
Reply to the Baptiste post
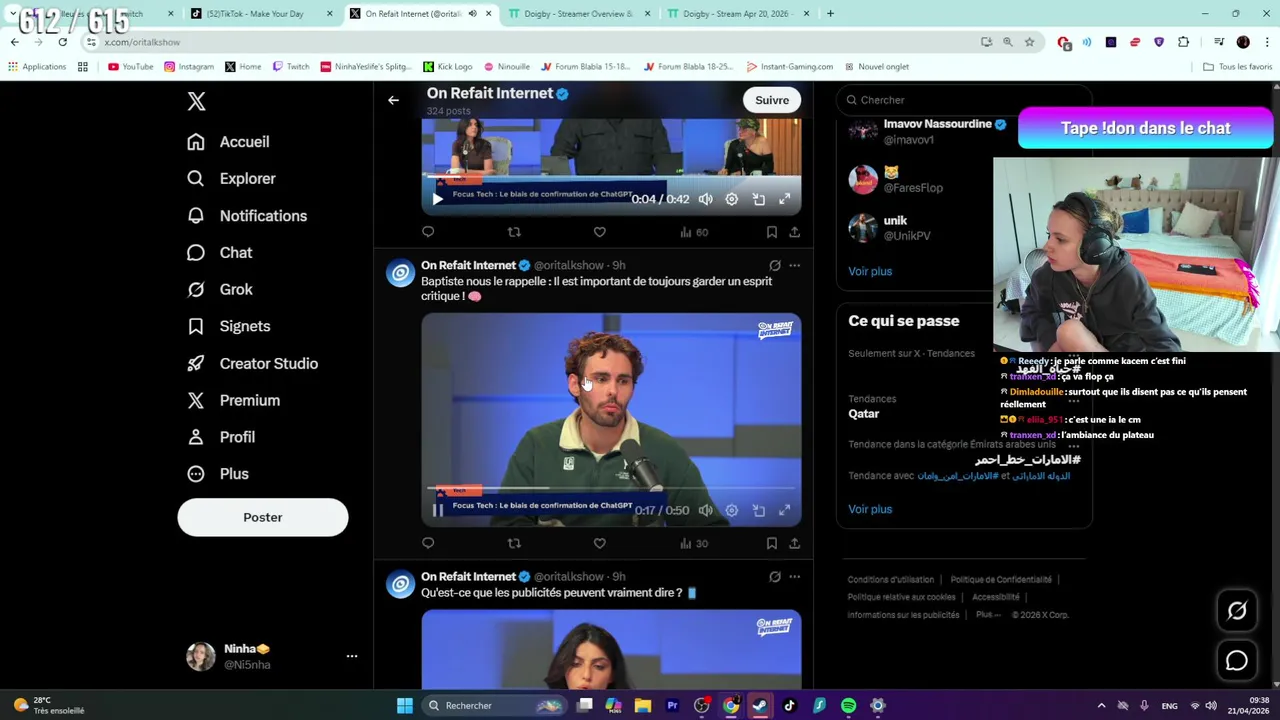click(428, 543)
